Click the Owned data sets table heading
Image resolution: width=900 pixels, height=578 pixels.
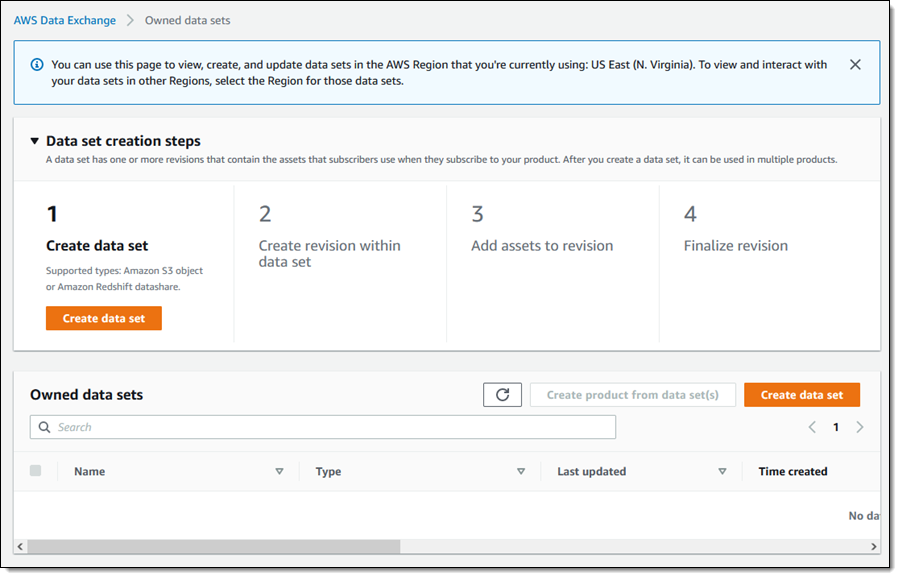87,395
